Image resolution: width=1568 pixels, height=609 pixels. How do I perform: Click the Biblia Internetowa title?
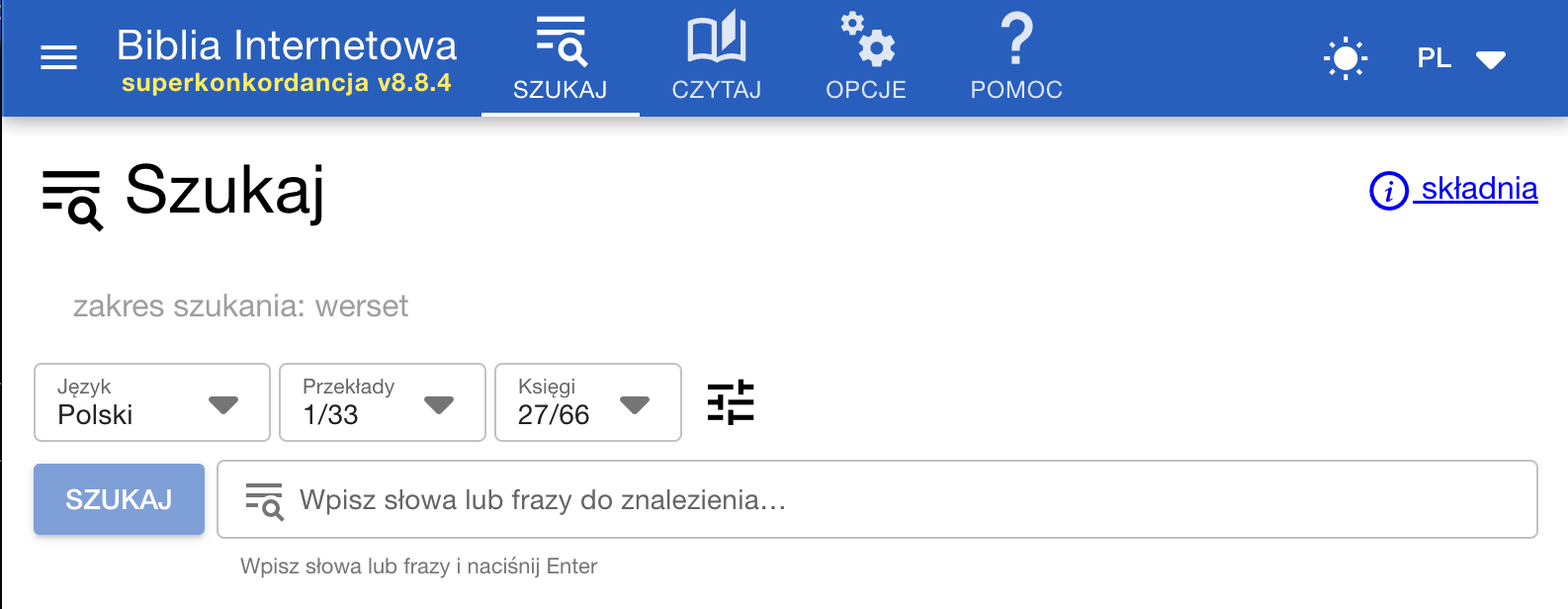tap(287, 45)
